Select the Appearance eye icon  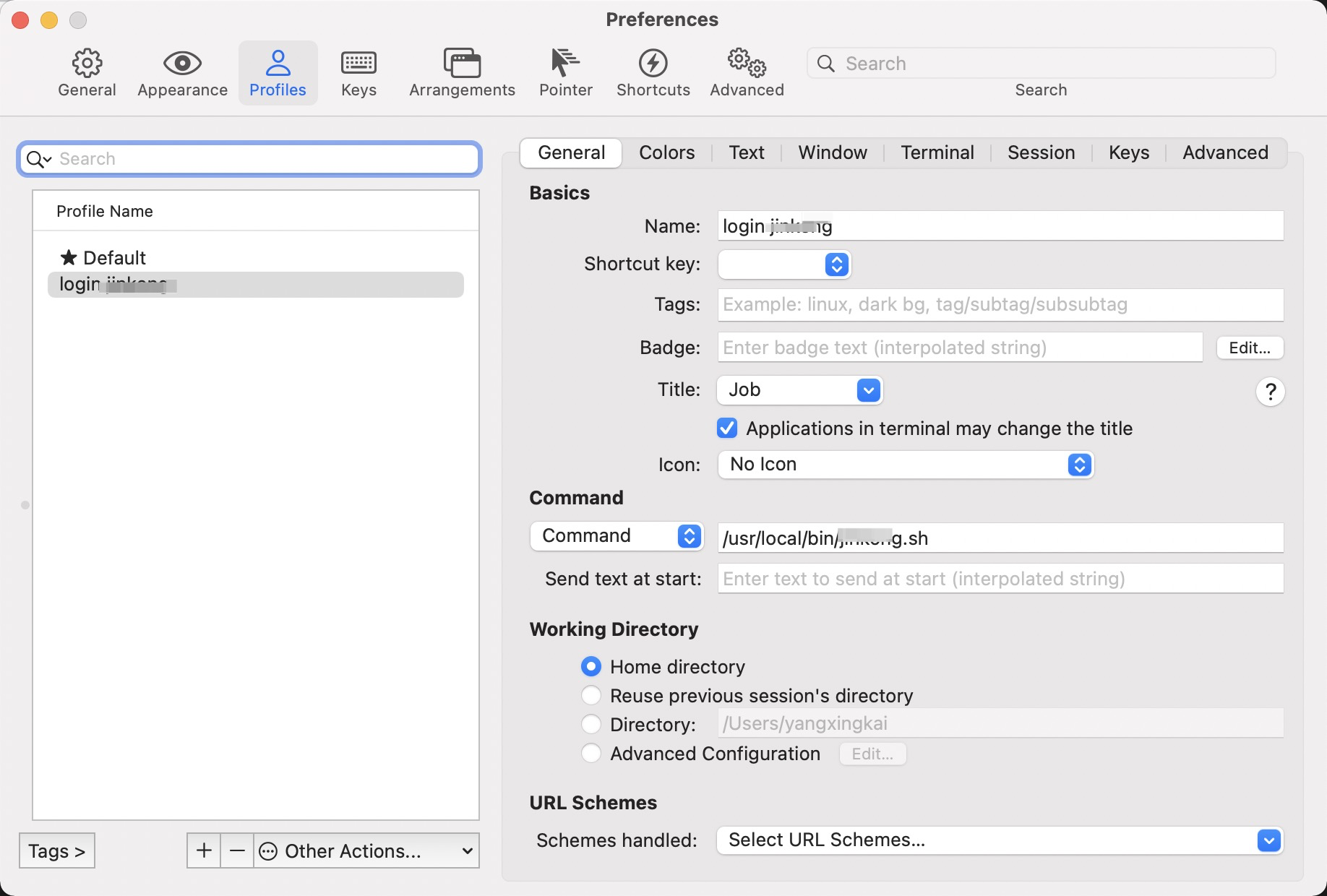coord(181,72)
